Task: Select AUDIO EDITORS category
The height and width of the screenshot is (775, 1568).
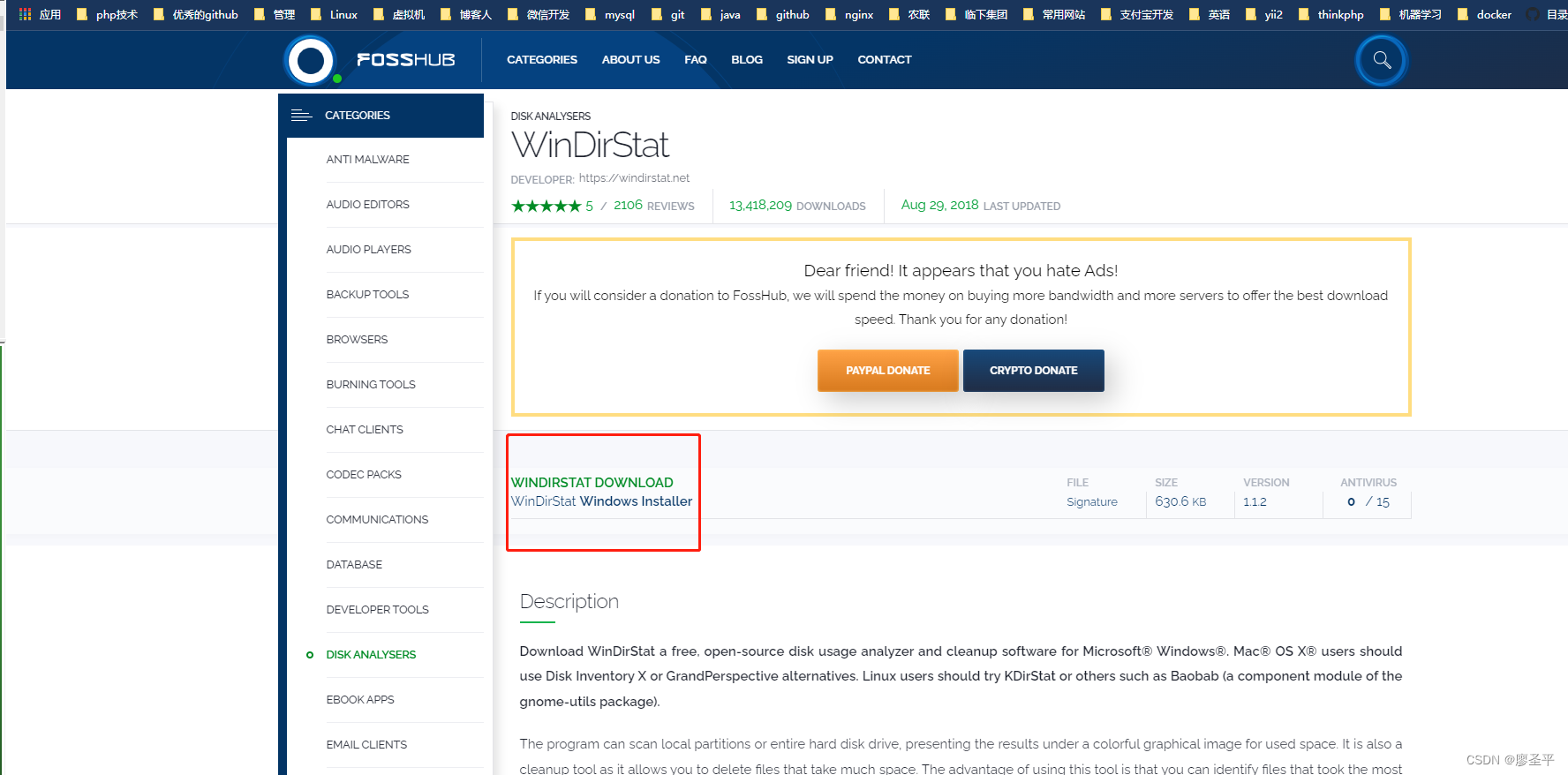Action: tap(368, 205)
